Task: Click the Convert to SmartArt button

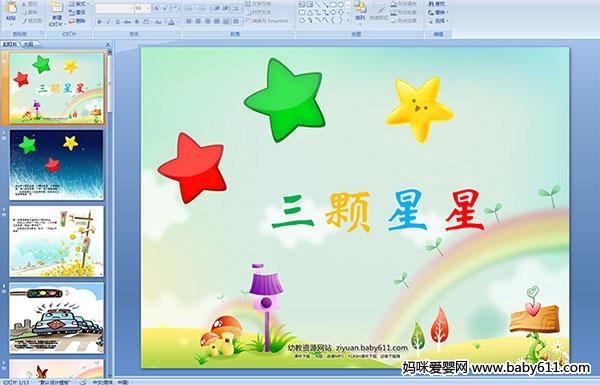Action: pyautogui.click(x=269, y=21)
